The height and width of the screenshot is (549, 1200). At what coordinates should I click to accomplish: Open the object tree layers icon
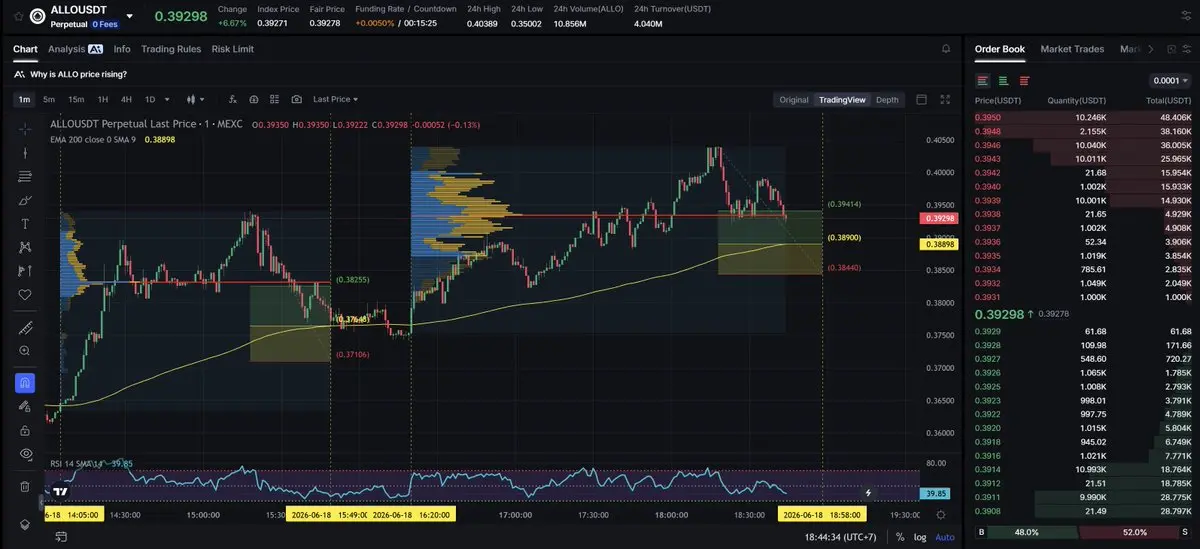pyautogui.click(x=25, y=525)
